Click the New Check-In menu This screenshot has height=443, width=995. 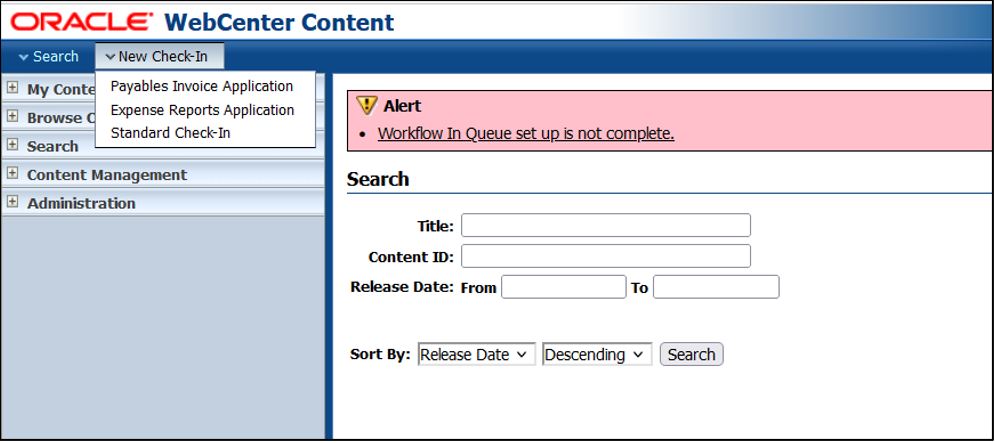click(159, 56)
